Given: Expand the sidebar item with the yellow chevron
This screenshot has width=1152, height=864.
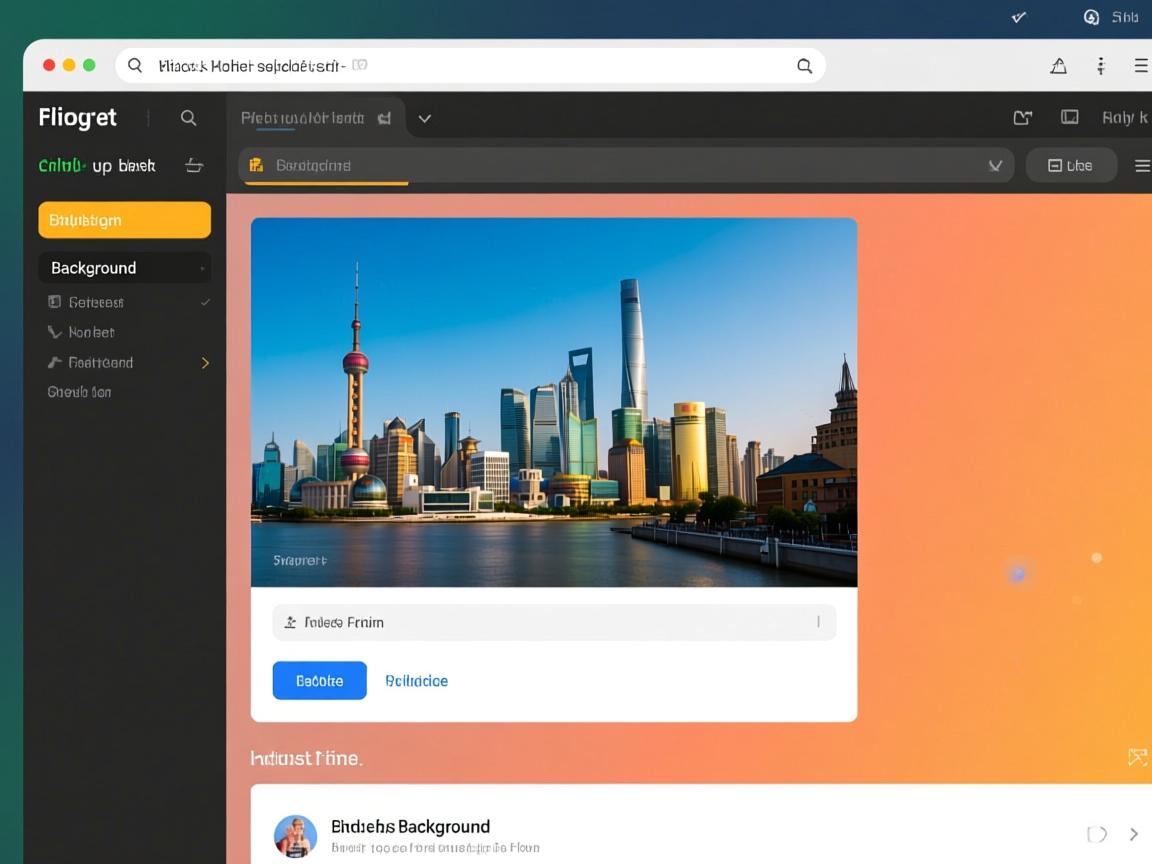Looking at the screenshot, I should [205, 363].
